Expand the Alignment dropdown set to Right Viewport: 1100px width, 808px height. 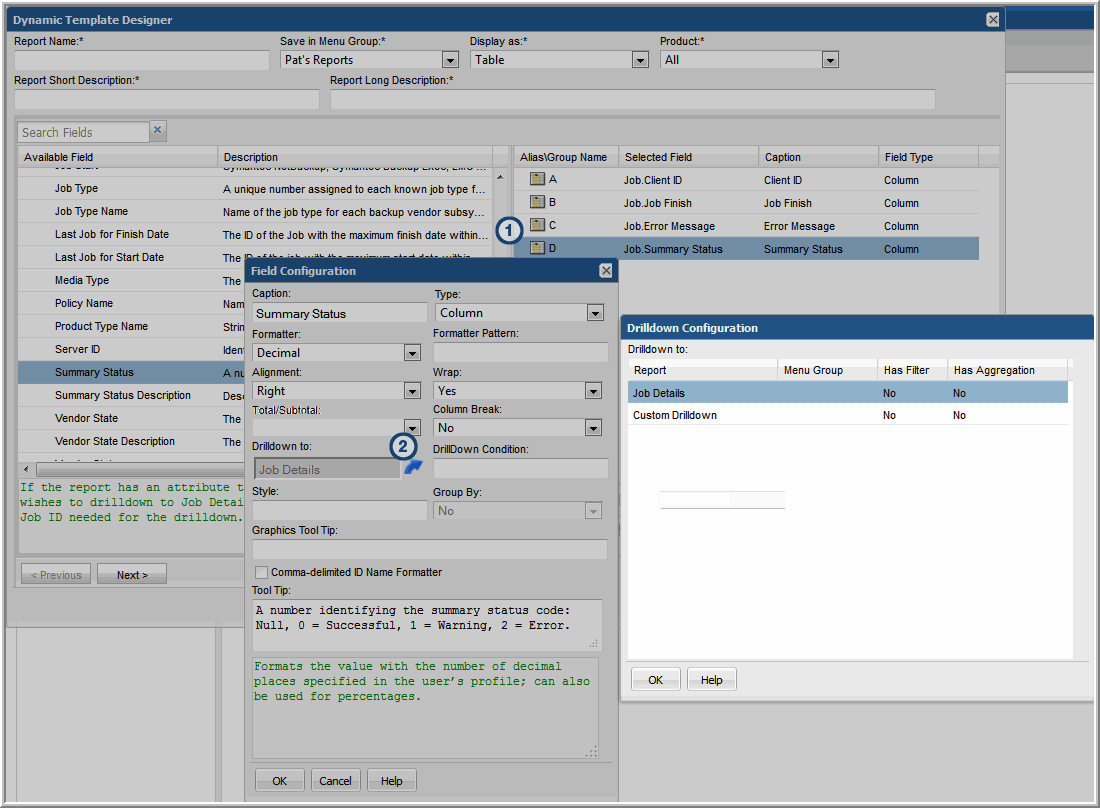point(412,392)
